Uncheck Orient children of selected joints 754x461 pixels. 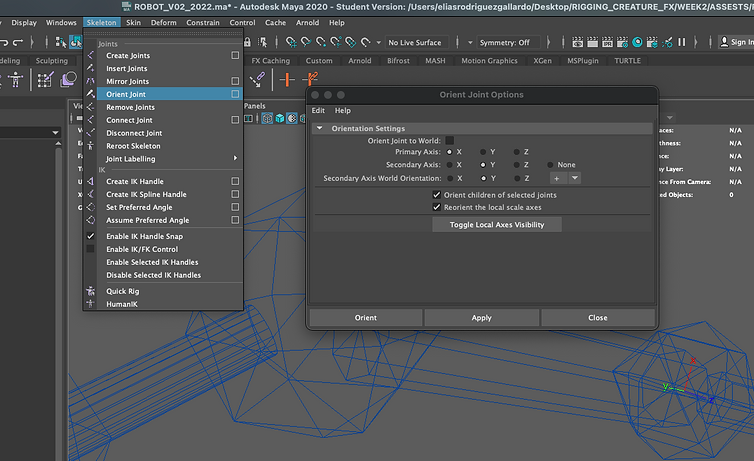coord(437,195)
